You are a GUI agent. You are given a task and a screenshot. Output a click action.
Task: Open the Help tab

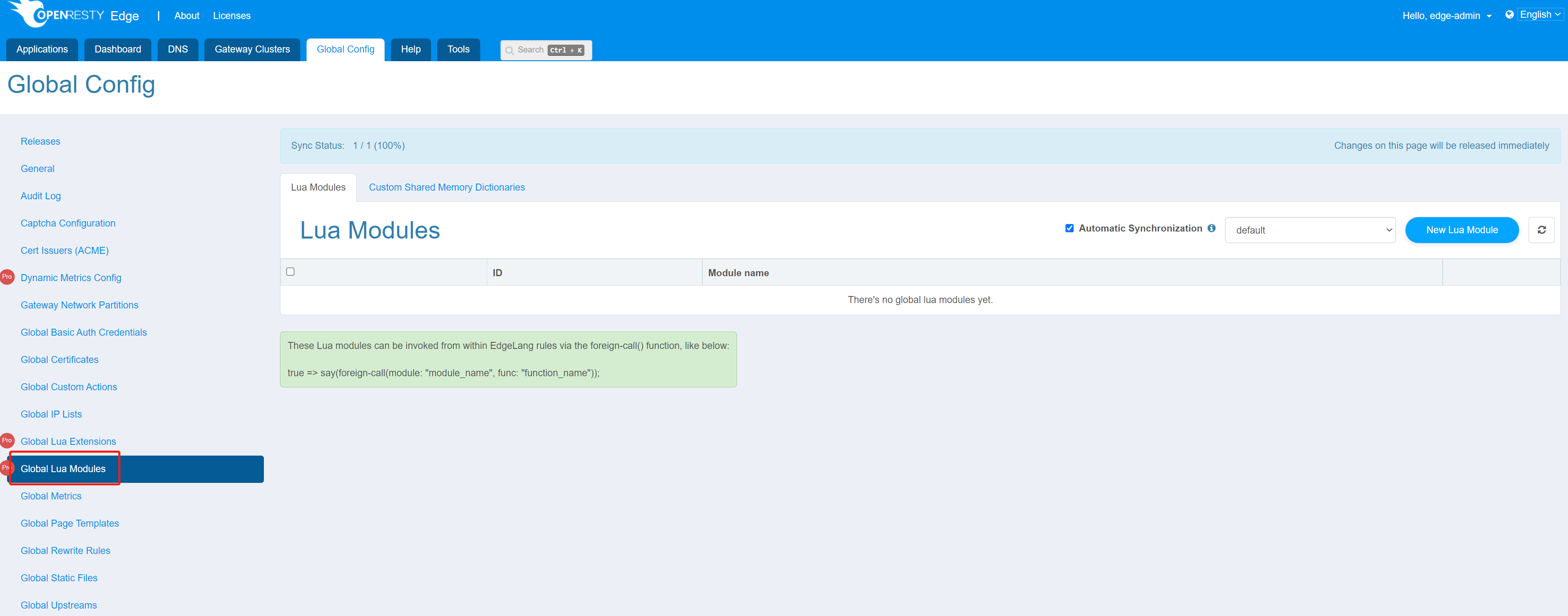pyautogui.click(x=410, y=49)
